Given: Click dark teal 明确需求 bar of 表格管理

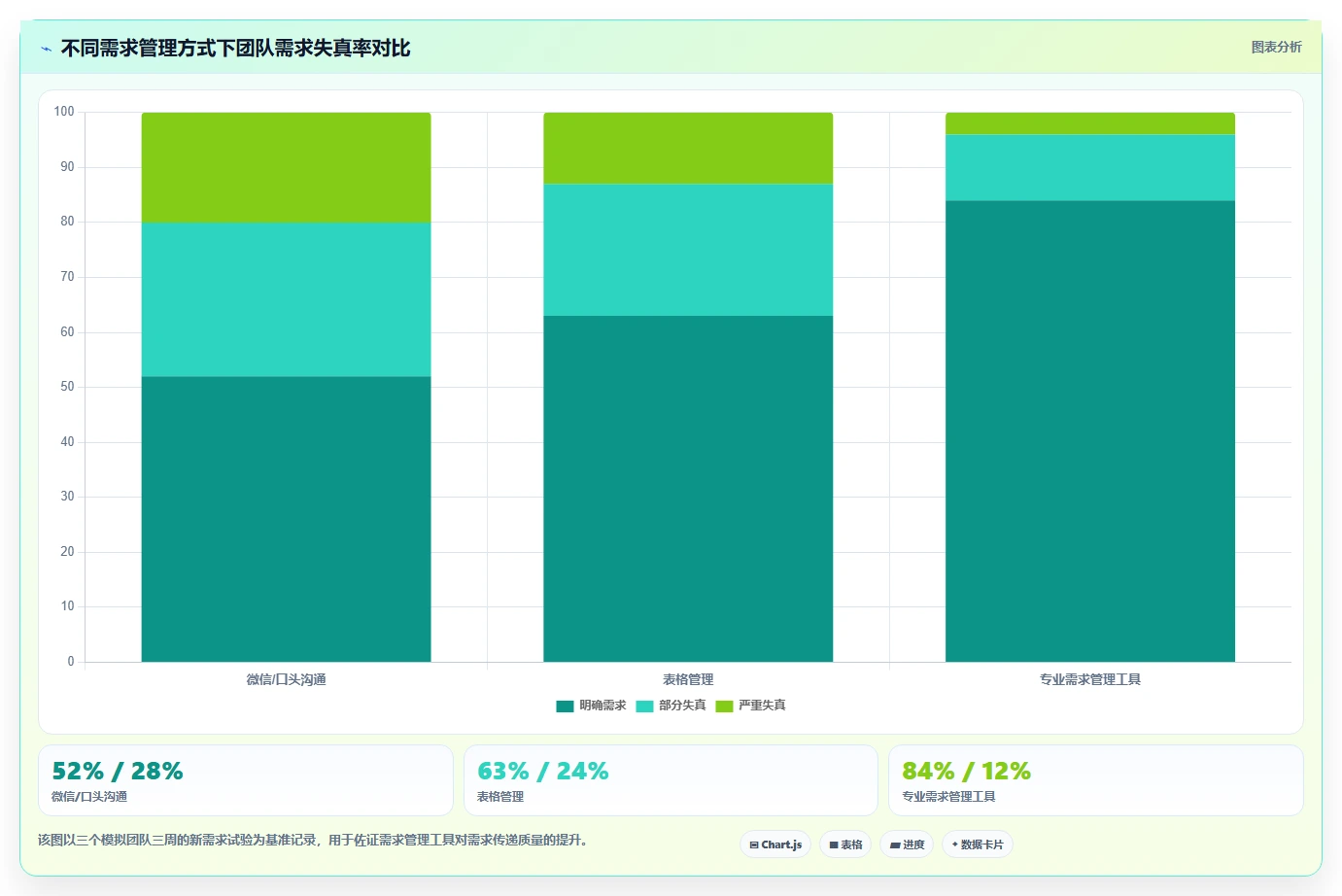Looking at the screenshot, I should click(688, 489).
